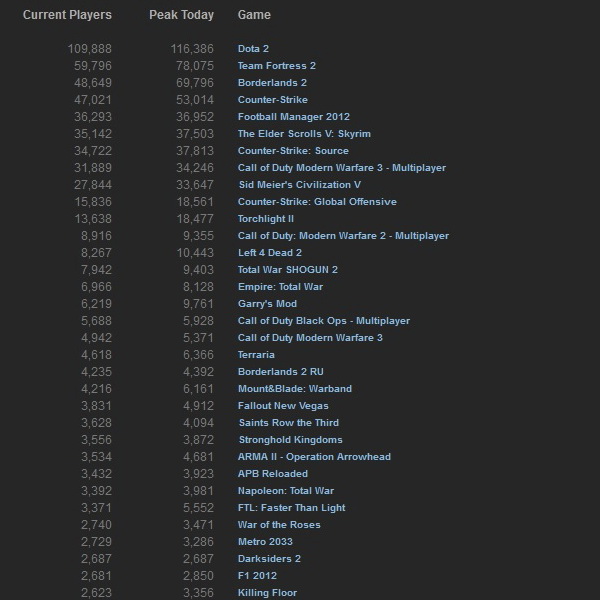Viewport: 600px width, 600px height.
Task: Open Napoleon: Total War link
Action: (x=285, y=491)
